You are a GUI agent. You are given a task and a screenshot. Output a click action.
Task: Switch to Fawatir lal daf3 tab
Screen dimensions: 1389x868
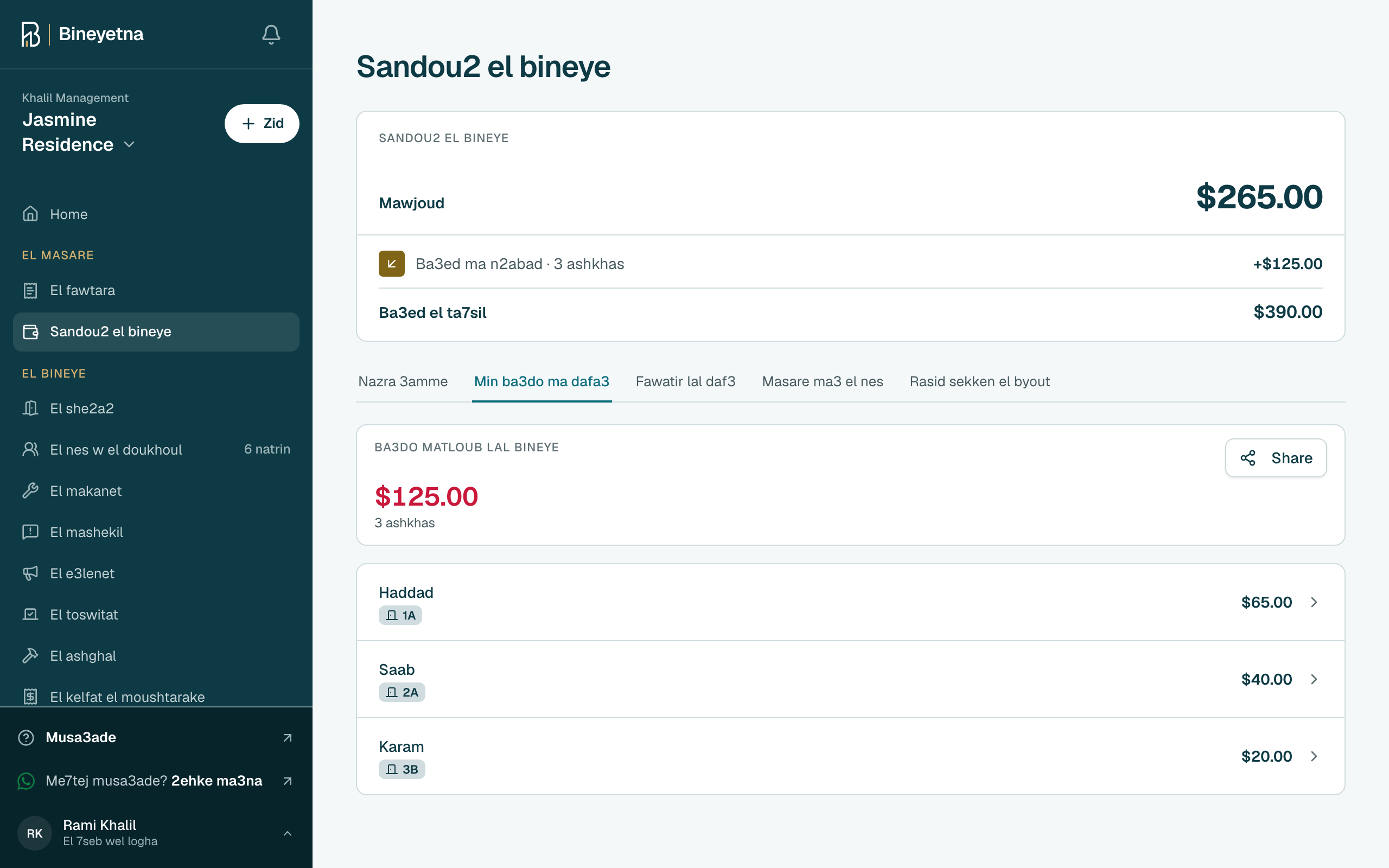click(x=685, y=382)
